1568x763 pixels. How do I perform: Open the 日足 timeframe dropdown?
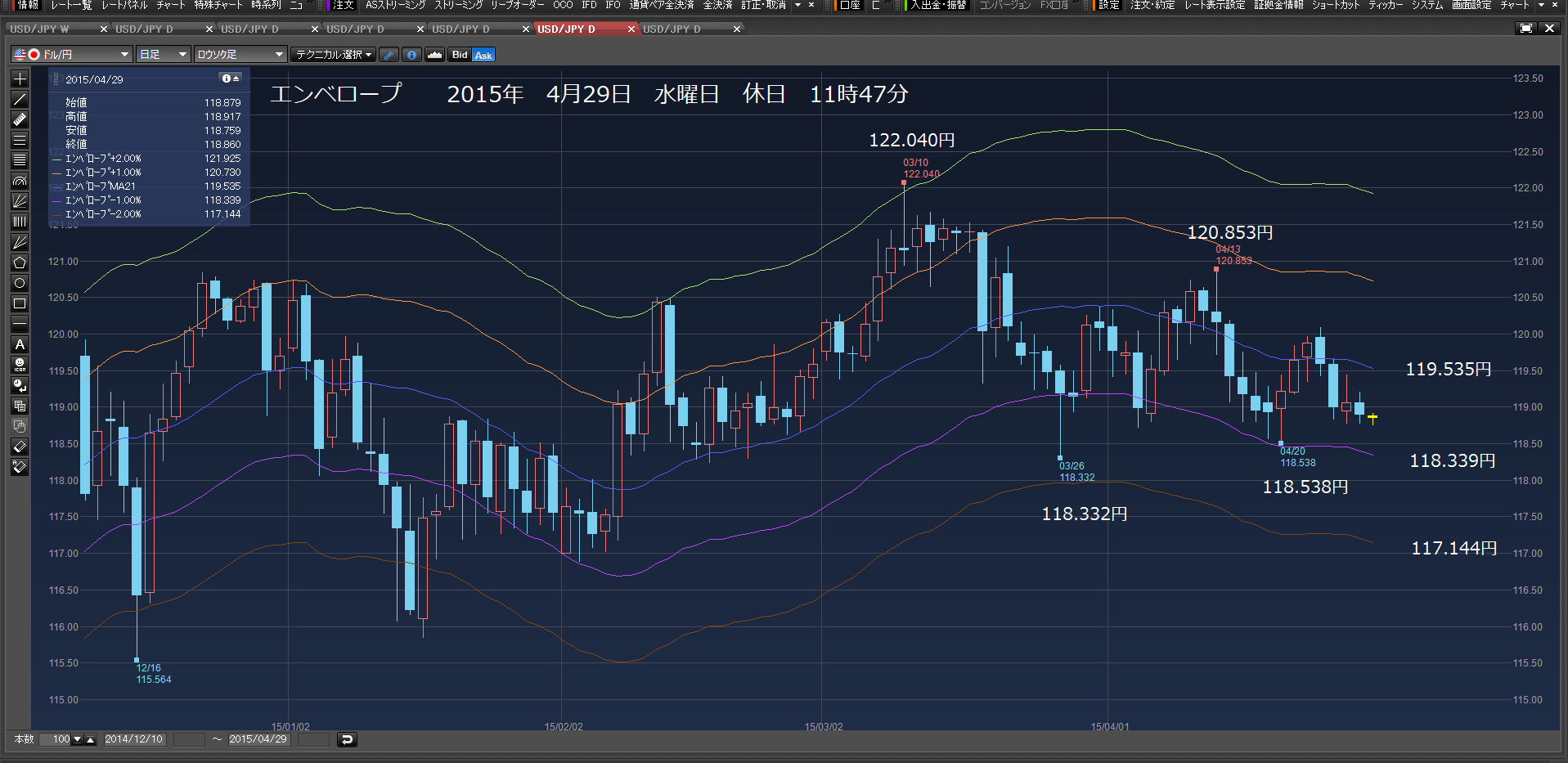[164, 55]
